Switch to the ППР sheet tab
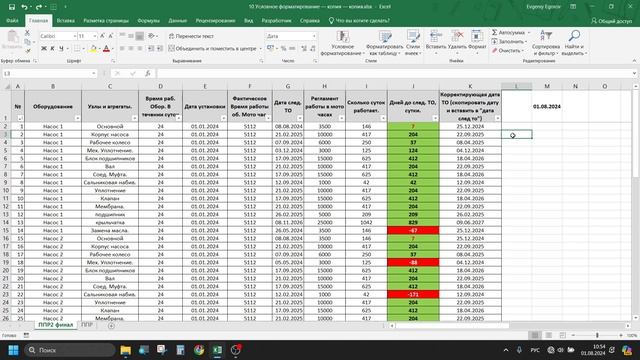 [87, 325]
